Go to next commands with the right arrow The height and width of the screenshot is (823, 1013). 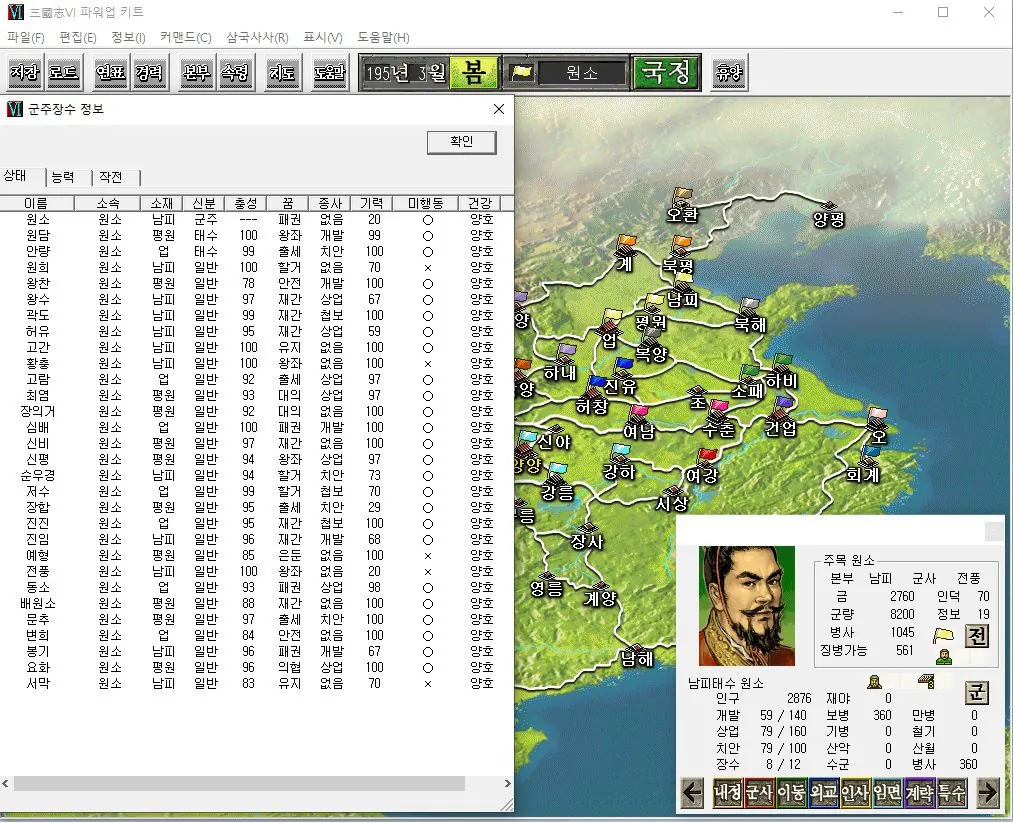(x=988, y=792)
